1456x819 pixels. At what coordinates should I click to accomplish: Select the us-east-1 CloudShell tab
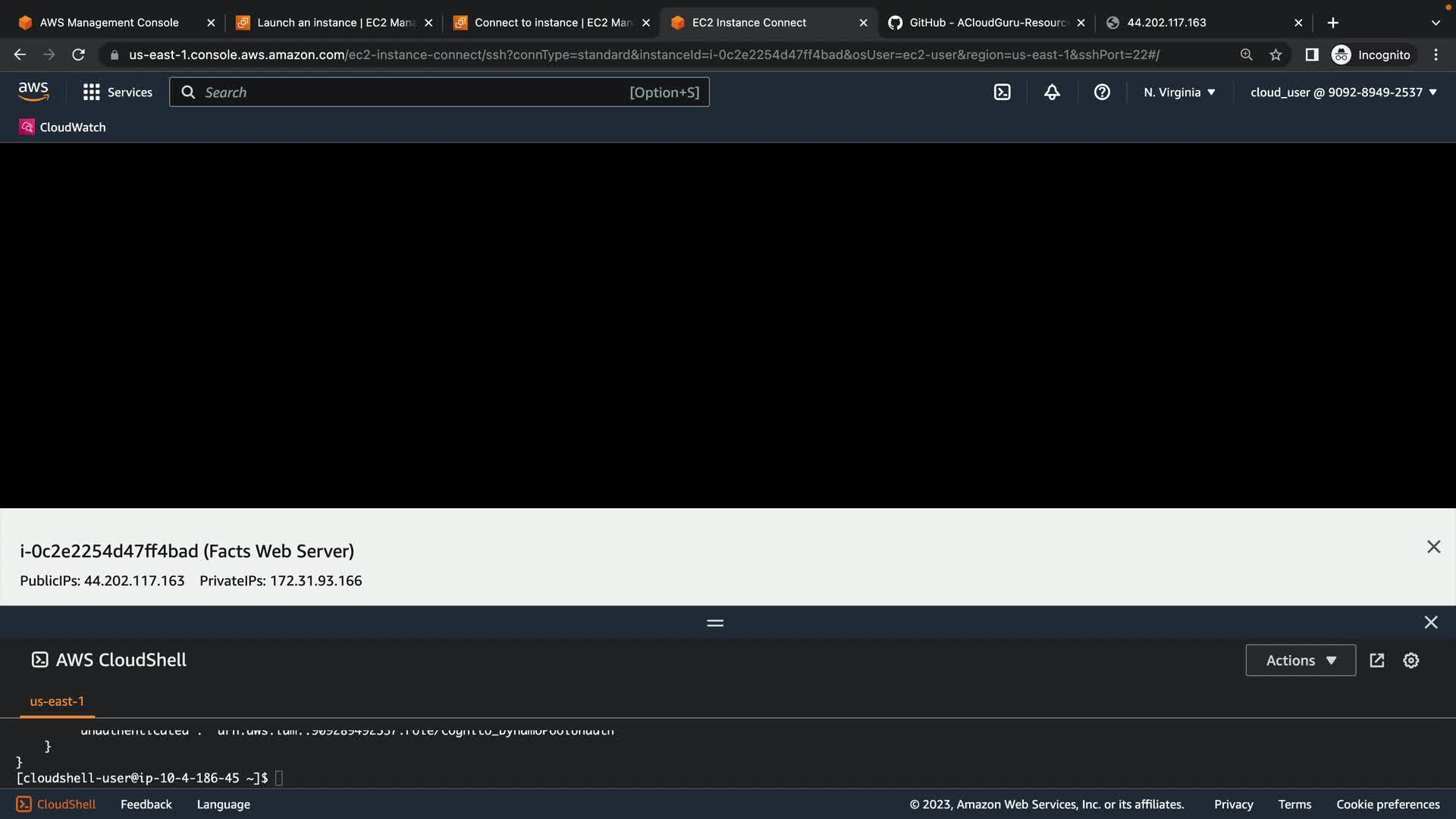[x=57, y=701]
